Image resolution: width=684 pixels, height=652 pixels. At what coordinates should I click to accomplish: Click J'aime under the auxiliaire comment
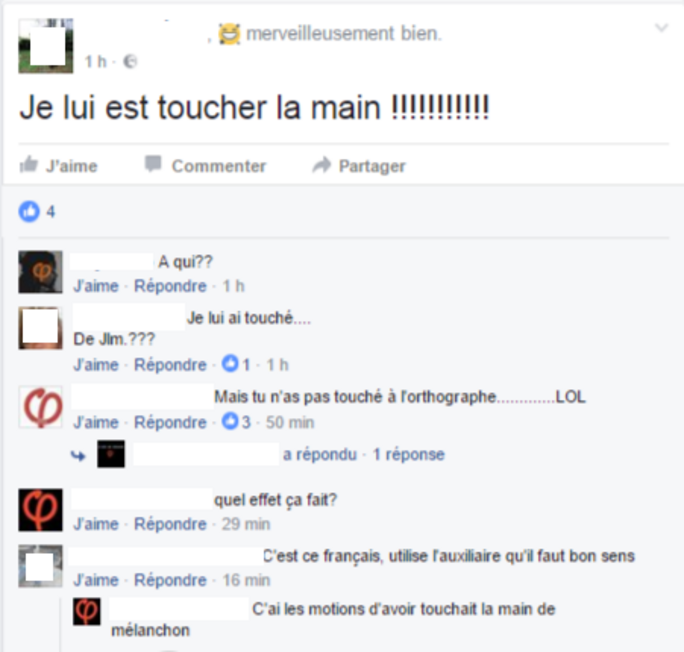click(x=96, y=580)
